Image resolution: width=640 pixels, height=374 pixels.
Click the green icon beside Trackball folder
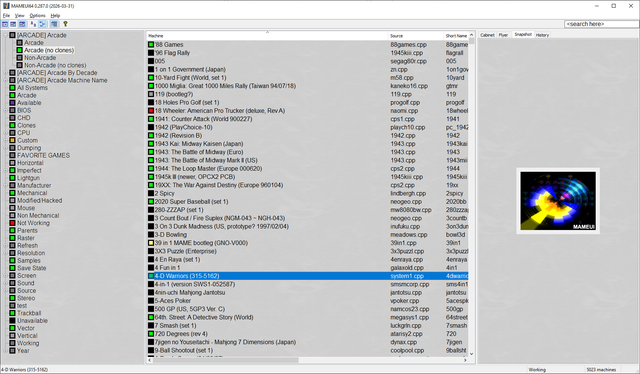[x=12, y=313]
